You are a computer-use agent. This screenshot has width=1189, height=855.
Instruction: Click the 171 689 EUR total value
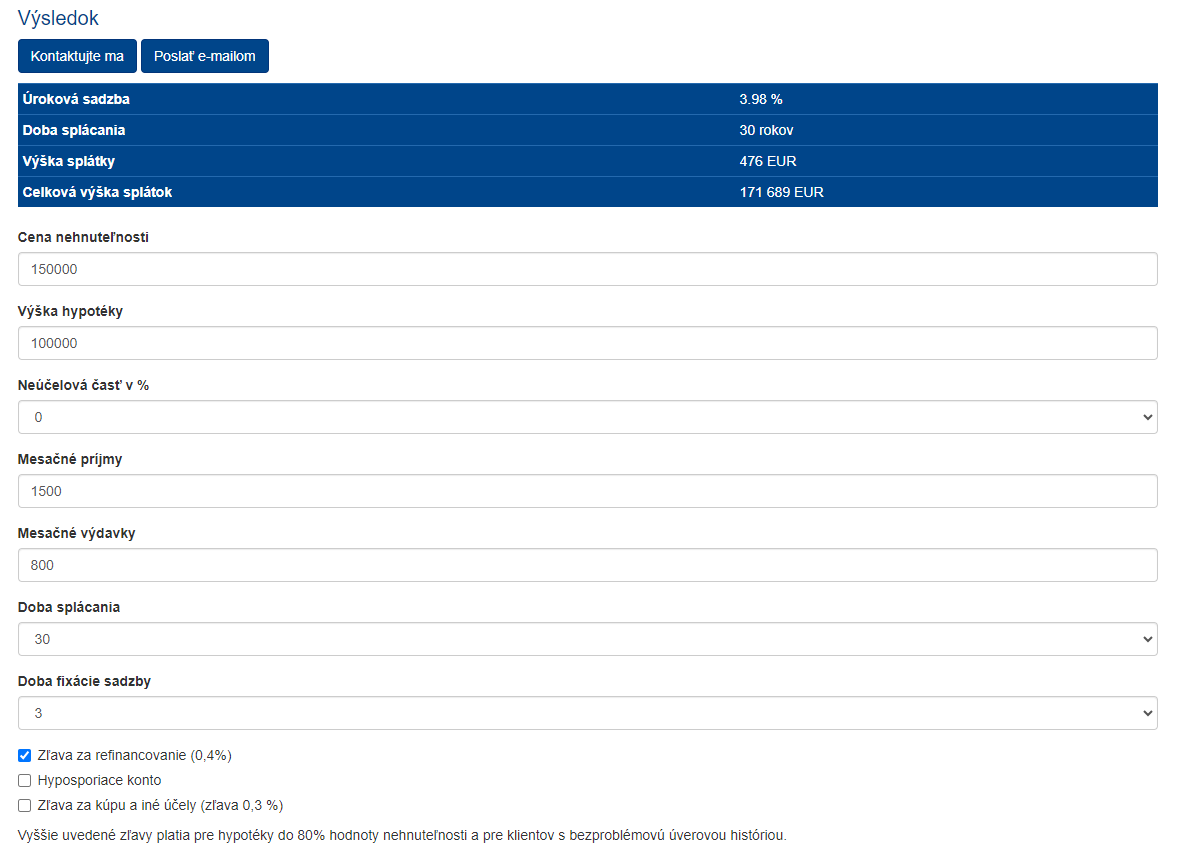click(781, 192)
